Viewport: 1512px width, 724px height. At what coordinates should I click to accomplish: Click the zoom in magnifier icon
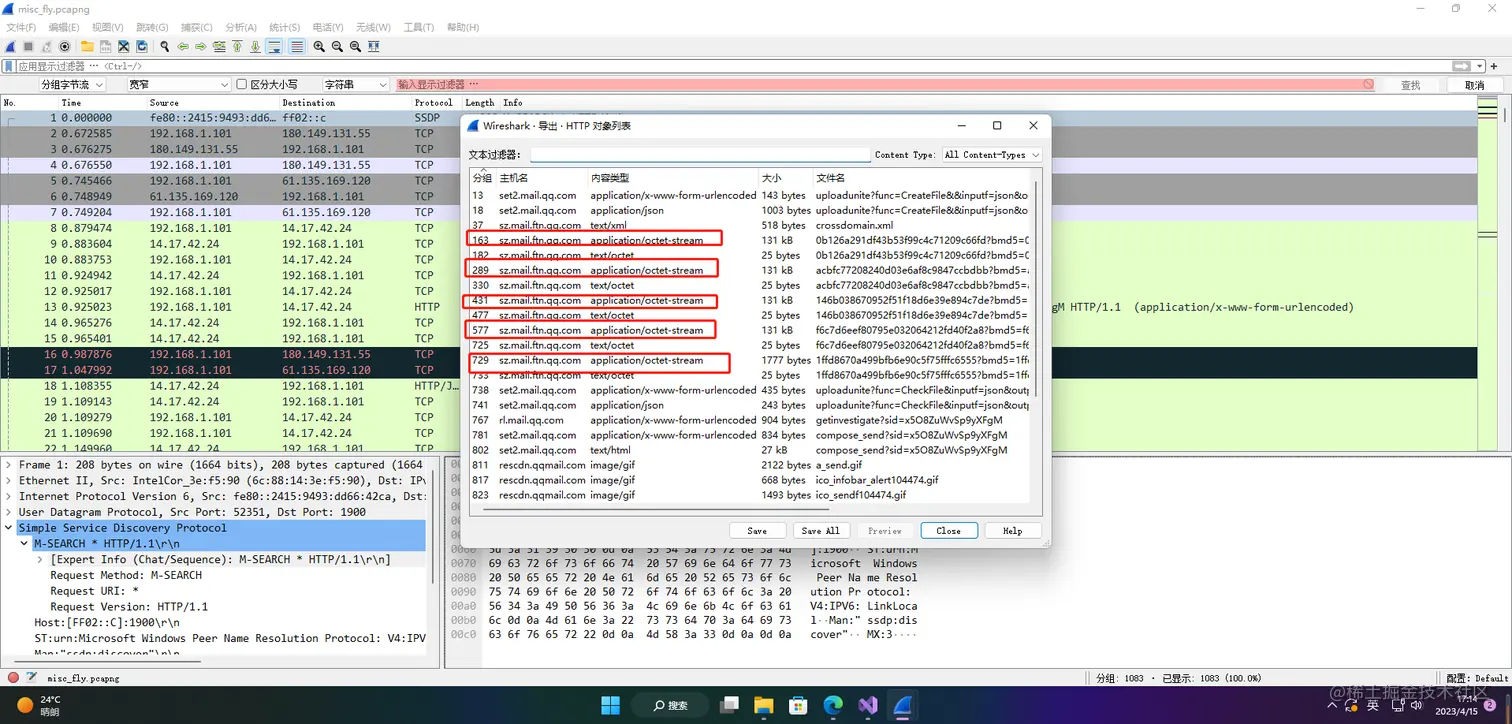tap(319, 47)
